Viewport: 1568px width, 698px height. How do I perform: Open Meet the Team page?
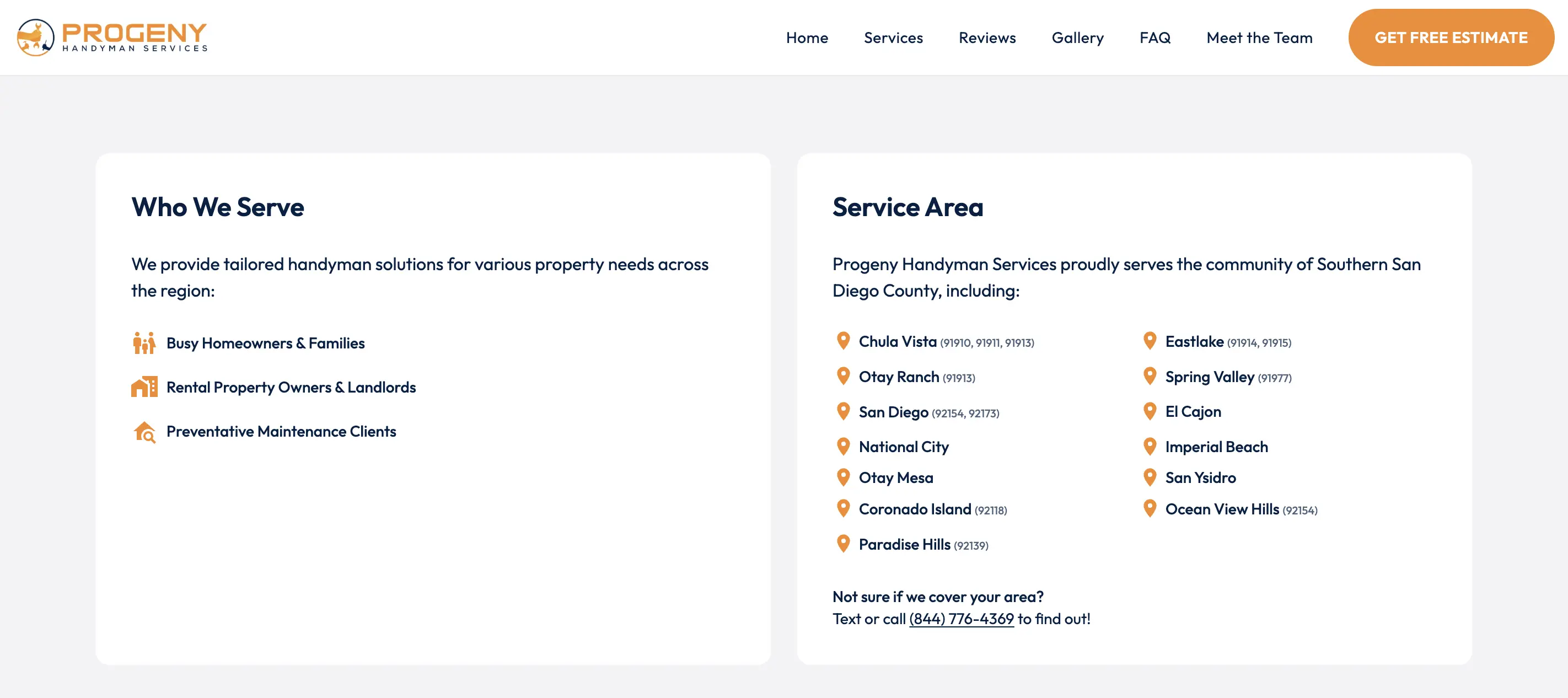point(1259,37)
